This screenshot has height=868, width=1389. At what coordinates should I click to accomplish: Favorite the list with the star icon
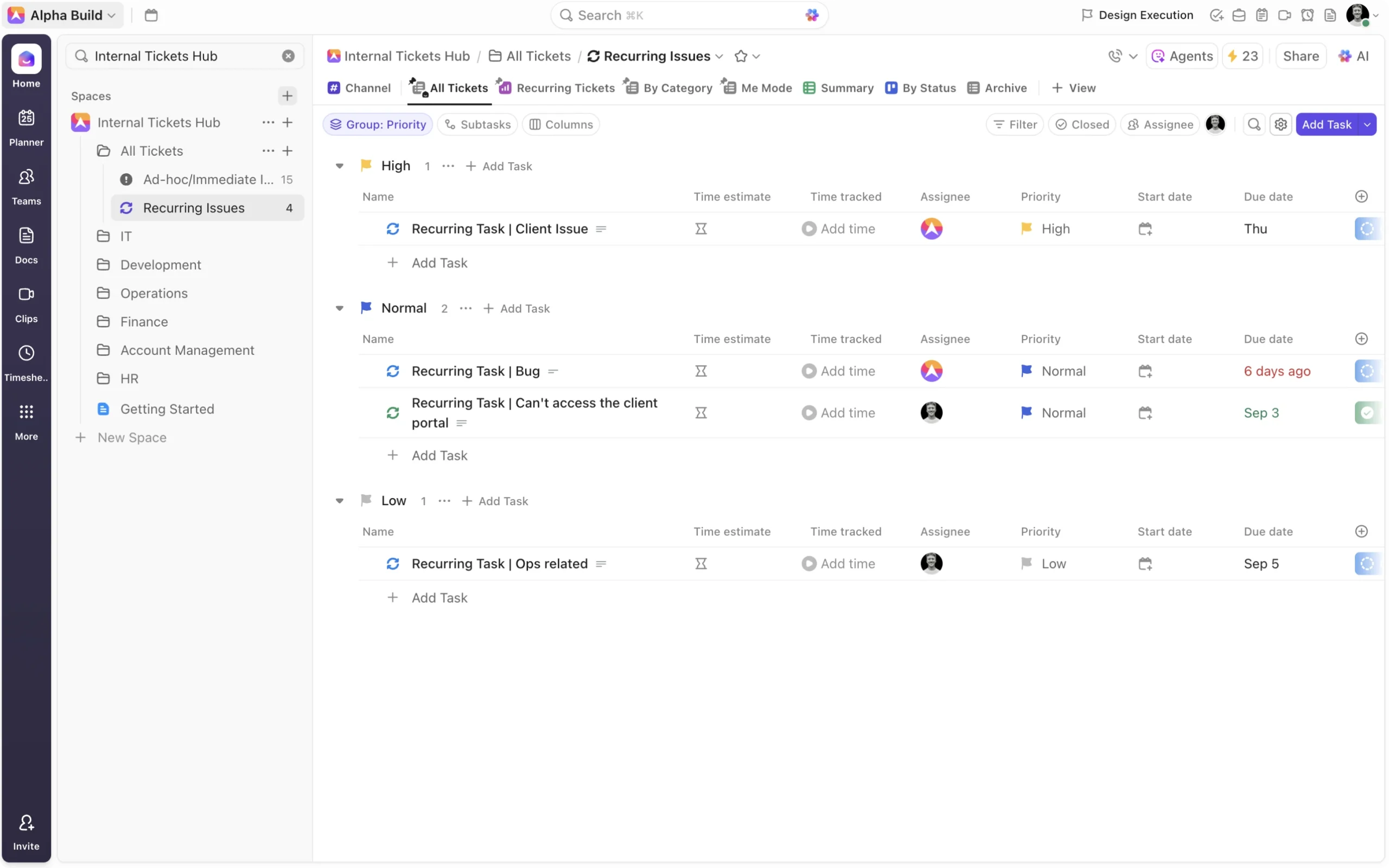pyautogui.click(x=741, y=56)
